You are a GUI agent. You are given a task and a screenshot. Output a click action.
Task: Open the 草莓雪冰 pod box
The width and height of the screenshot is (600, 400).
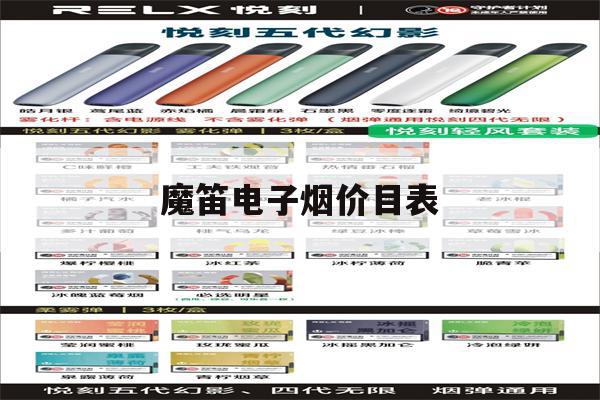tap(503, 217)
